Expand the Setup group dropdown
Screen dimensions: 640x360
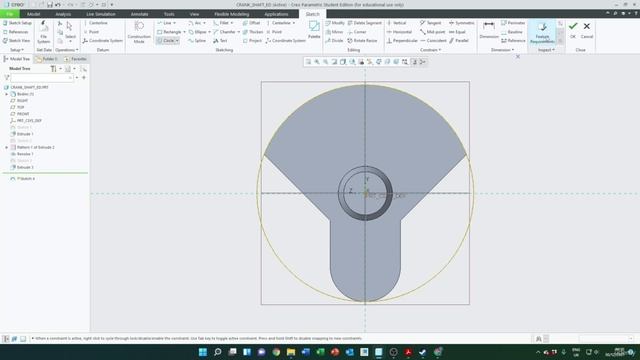[x=16, y=50]
